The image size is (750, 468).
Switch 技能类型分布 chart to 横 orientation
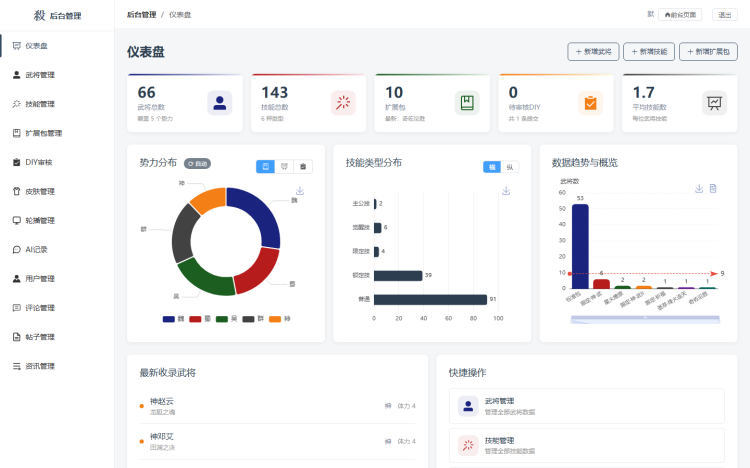492,167
